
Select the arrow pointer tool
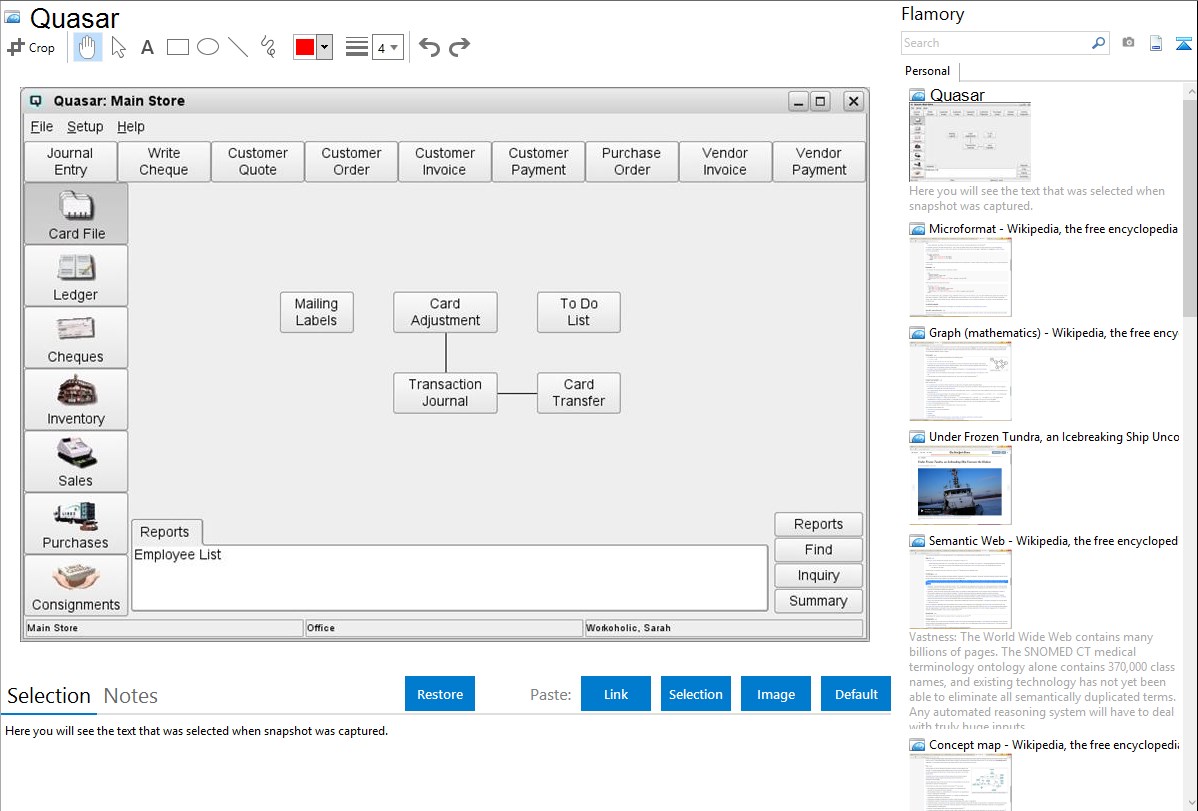click(x=119, y=47)
